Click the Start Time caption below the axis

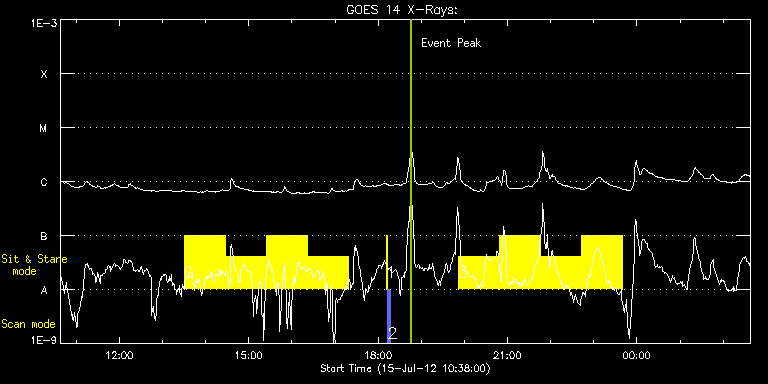(x=406, y=368)
